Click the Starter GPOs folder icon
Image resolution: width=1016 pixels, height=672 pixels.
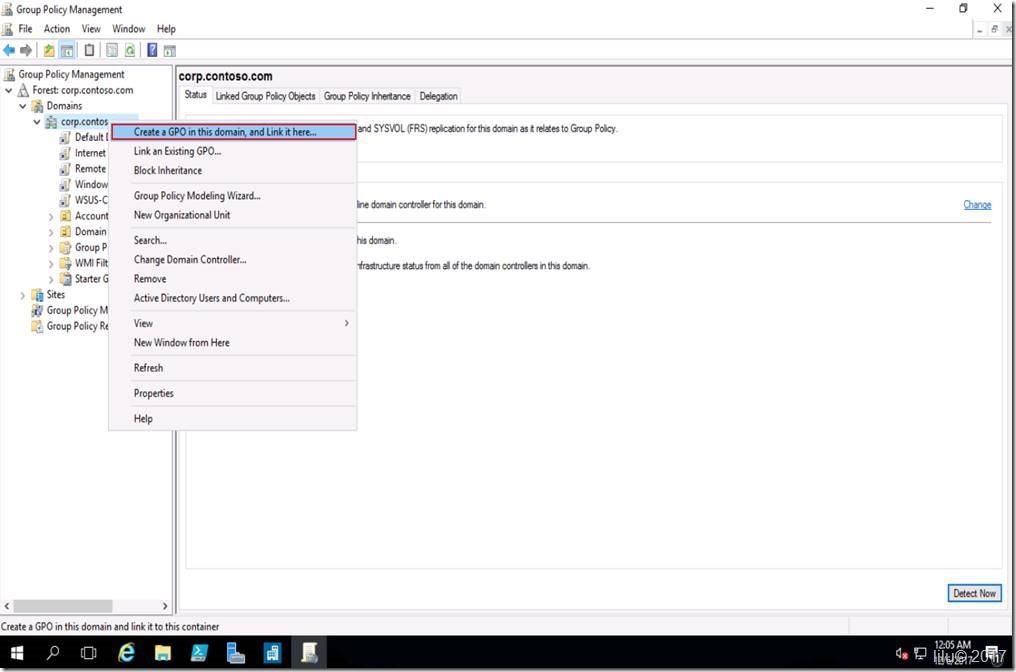pos(65,279)
